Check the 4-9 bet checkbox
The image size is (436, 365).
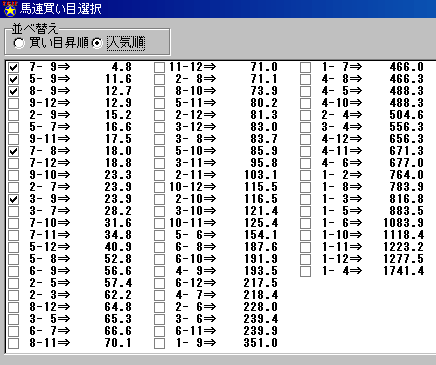pos(159,271)
